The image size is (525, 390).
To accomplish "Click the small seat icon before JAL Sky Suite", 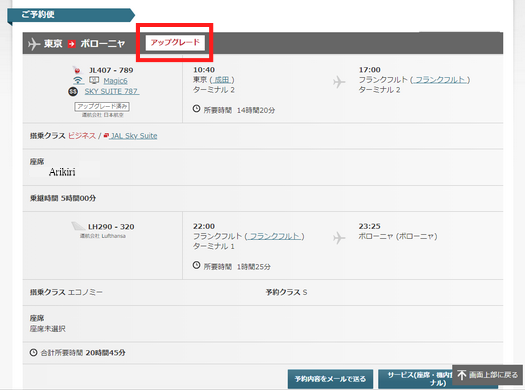I will coord(106,136).
